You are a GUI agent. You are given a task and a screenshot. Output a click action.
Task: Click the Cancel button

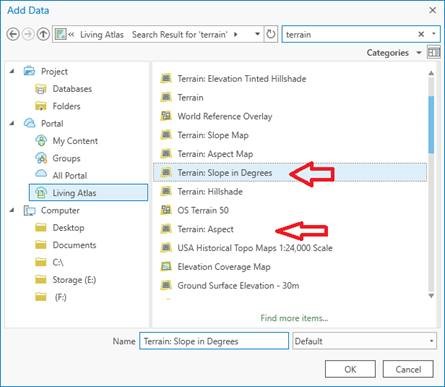click(408, 369)
